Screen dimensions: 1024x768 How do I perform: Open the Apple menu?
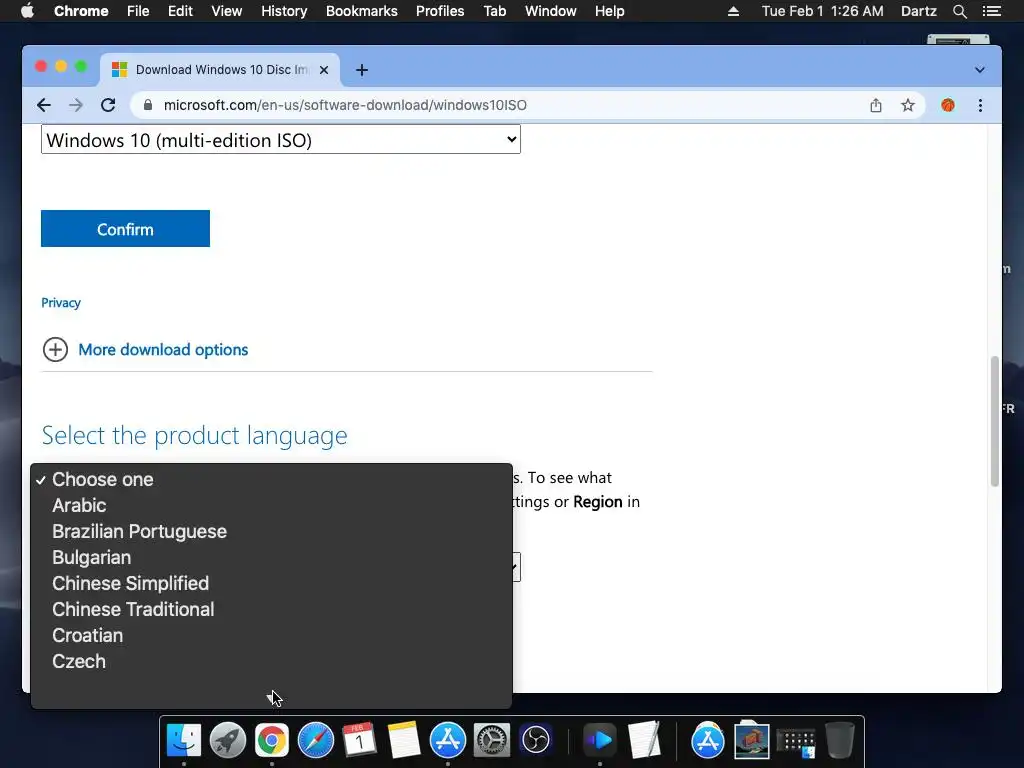(x=27, y=11)
